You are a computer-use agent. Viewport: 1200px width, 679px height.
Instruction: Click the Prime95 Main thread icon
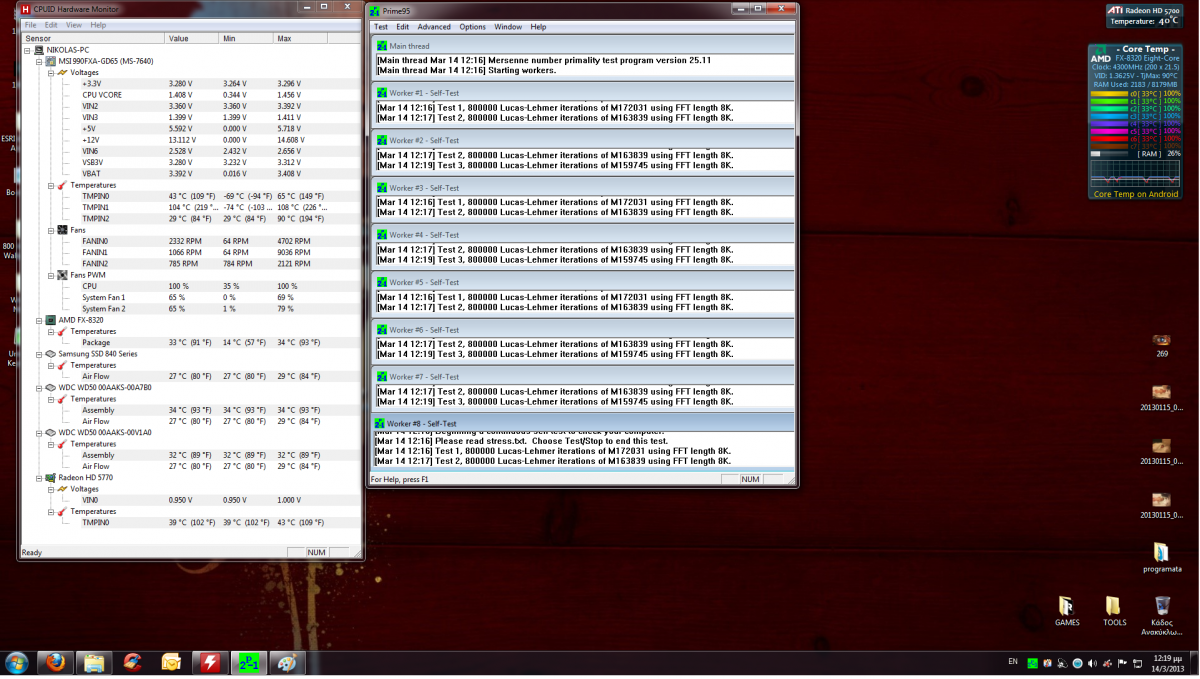pos(382,46)
